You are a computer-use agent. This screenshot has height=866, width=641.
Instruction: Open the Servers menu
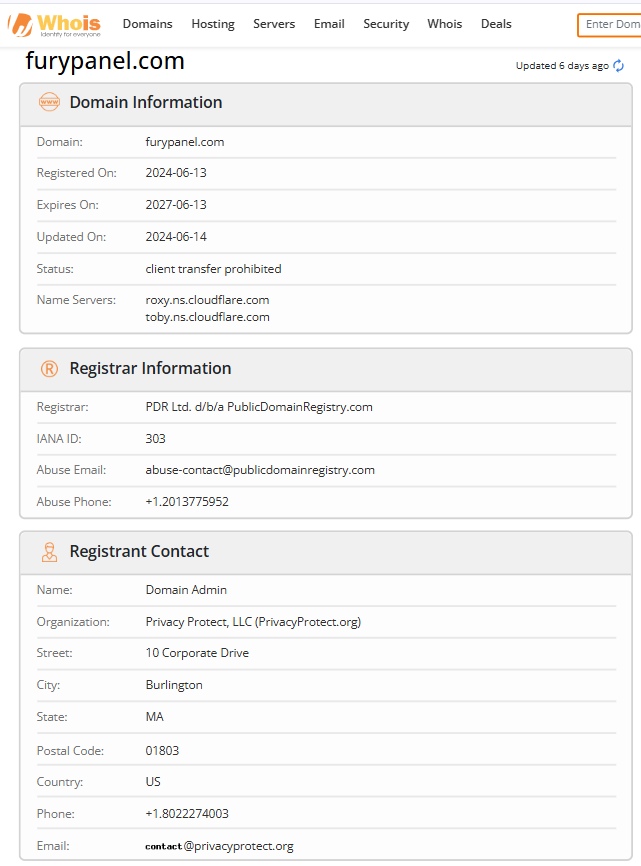click(x=274, y=24)
